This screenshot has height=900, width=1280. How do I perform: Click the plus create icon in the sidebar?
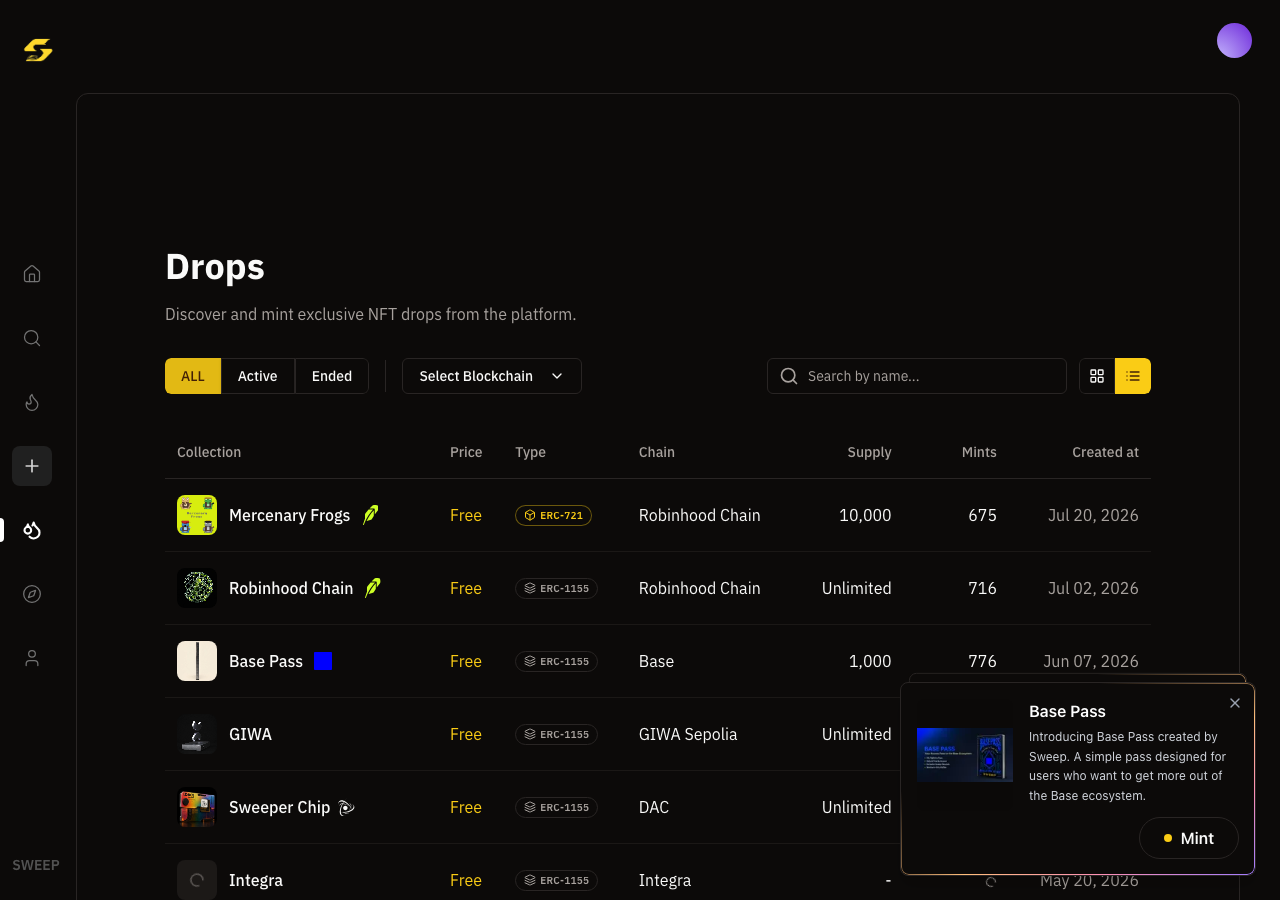[x=32, y=466]
